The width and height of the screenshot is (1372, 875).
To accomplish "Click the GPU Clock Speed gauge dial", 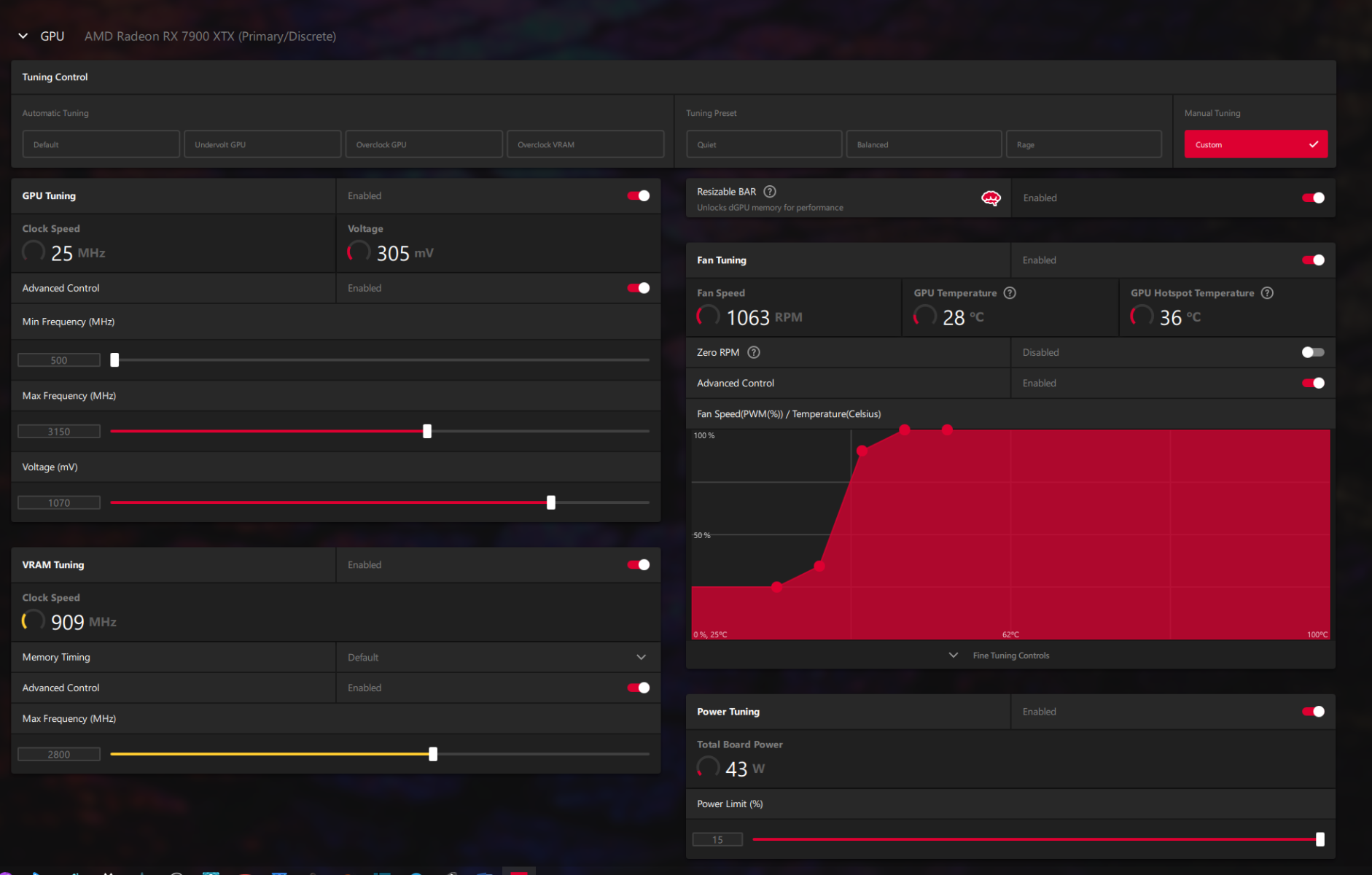I will point(34,252).
